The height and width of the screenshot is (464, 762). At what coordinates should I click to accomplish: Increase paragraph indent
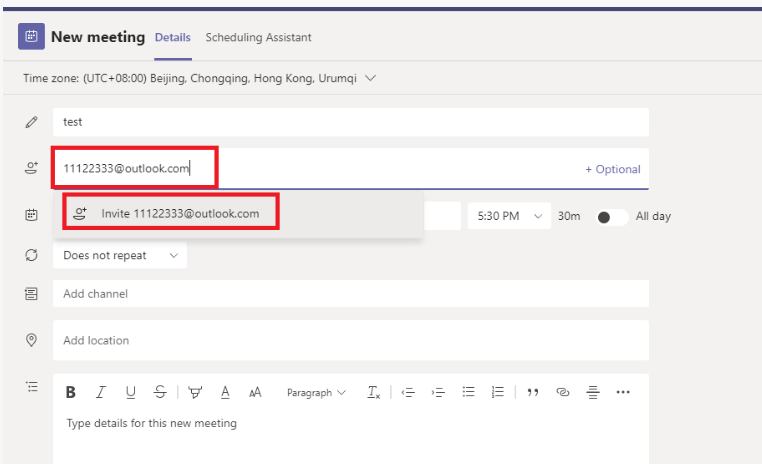tap(438, 392)
